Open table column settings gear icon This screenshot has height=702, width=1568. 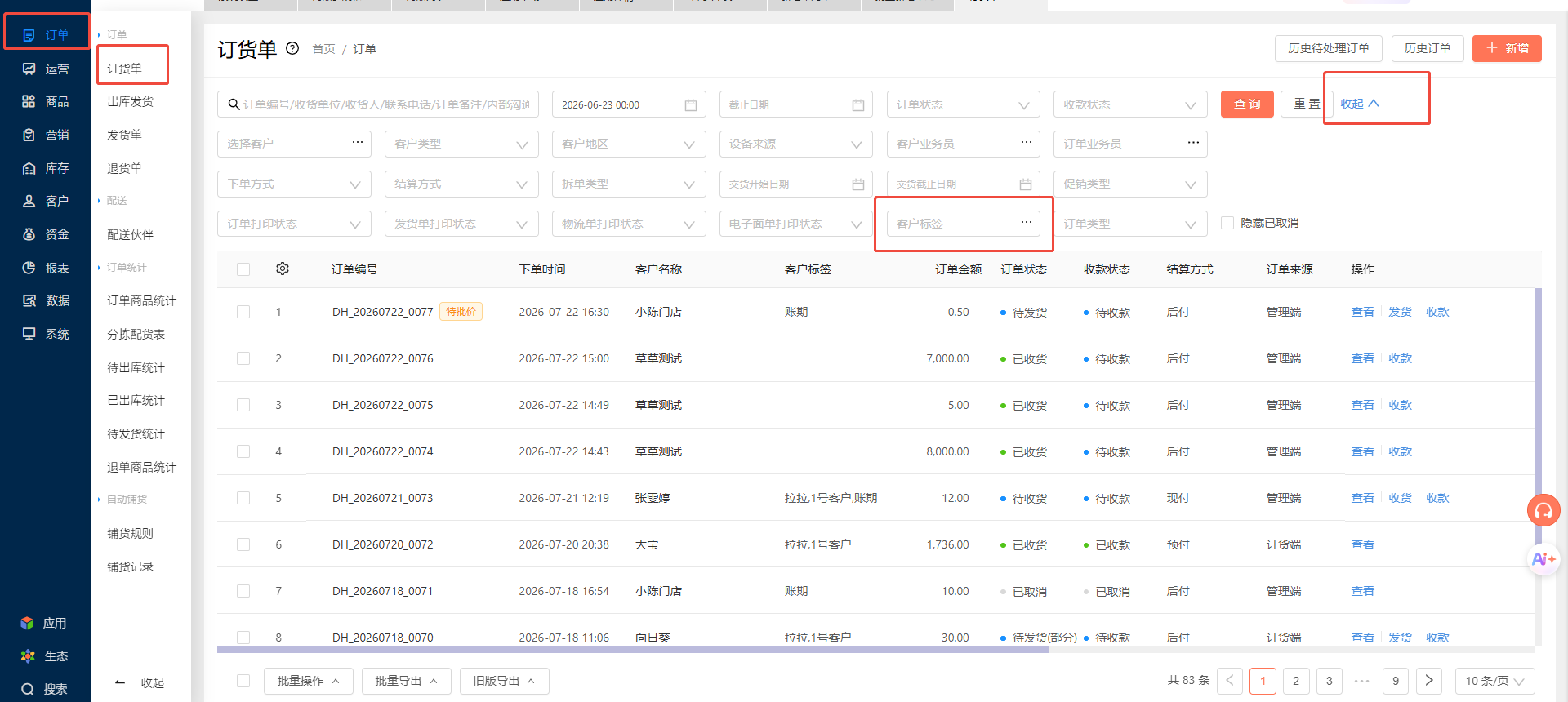click(x=283, y=269)
